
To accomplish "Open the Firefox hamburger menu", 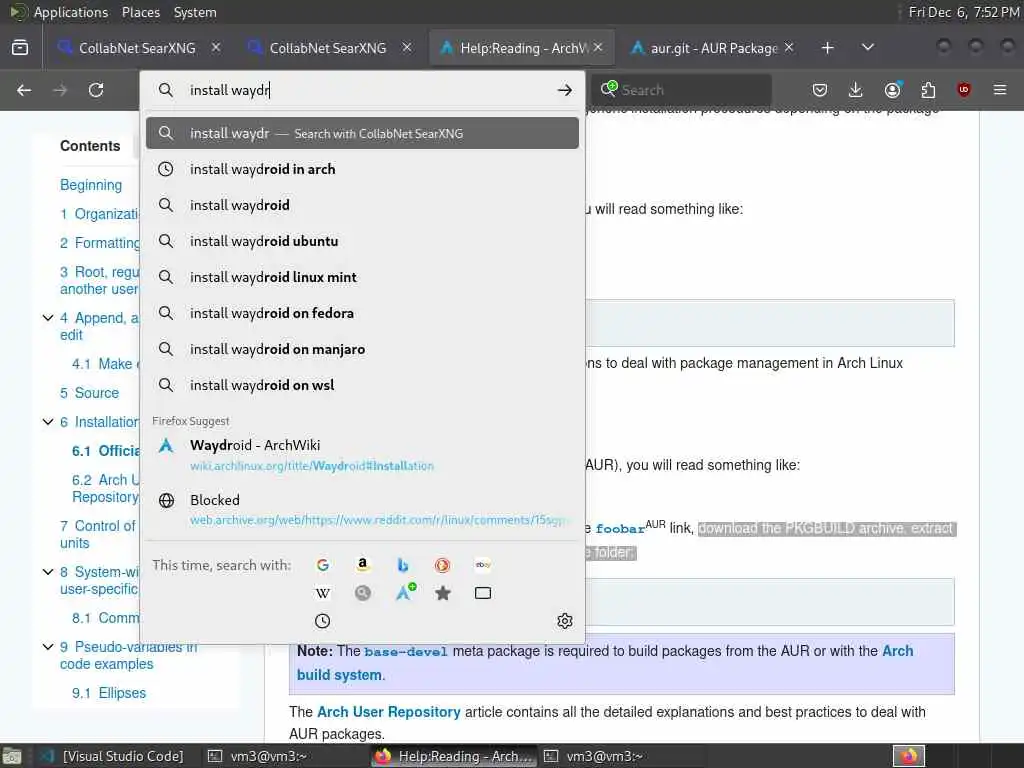I will click(x=1000, y=90).
